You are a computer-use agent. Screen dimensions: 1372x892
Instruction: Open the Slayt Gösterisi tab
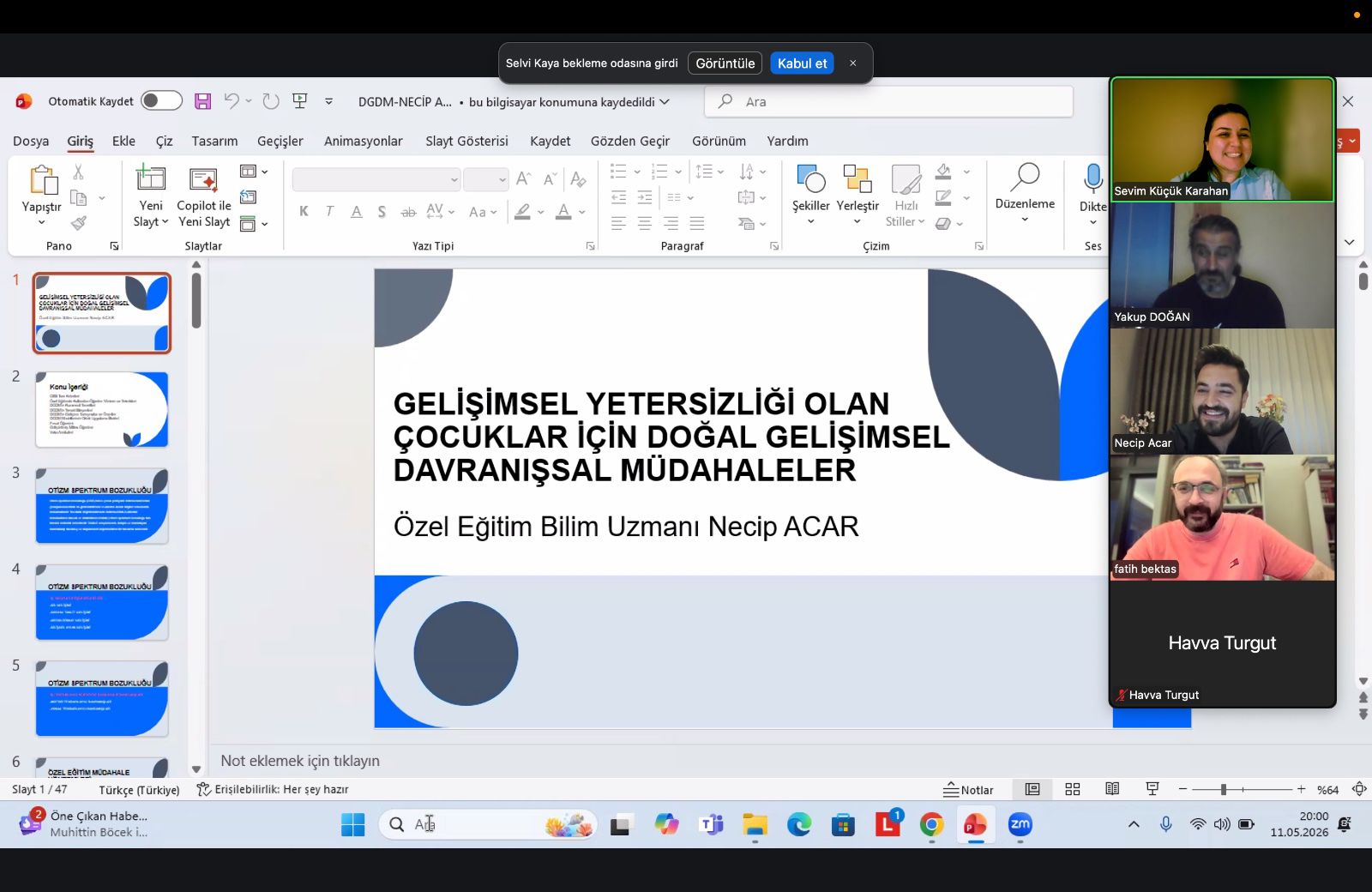[466, 141]
